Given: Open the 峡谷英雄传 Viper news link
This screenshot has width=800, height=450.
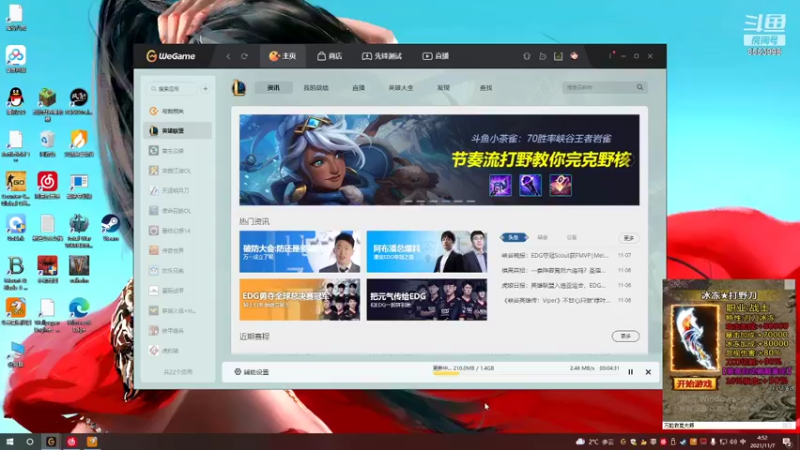Looking at the screenshot, I should (x=556, y=301).
